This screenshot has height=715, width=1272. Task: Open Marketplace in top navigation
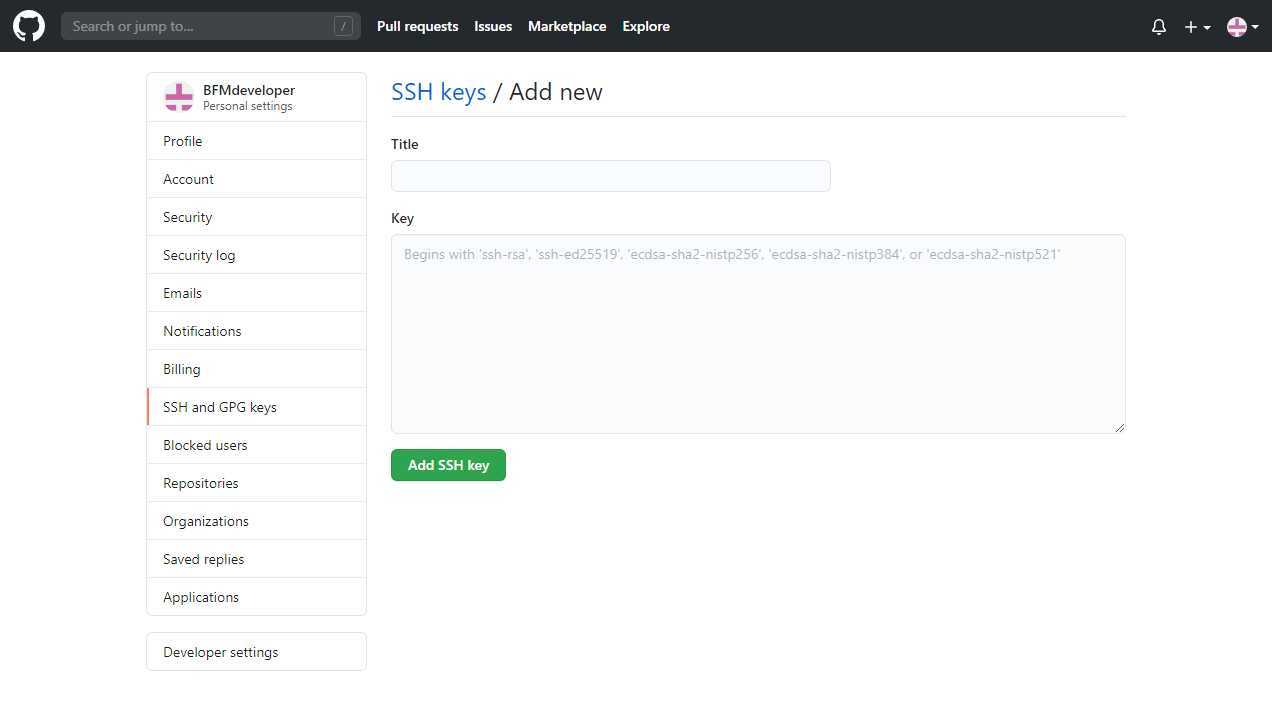(567, 26)
